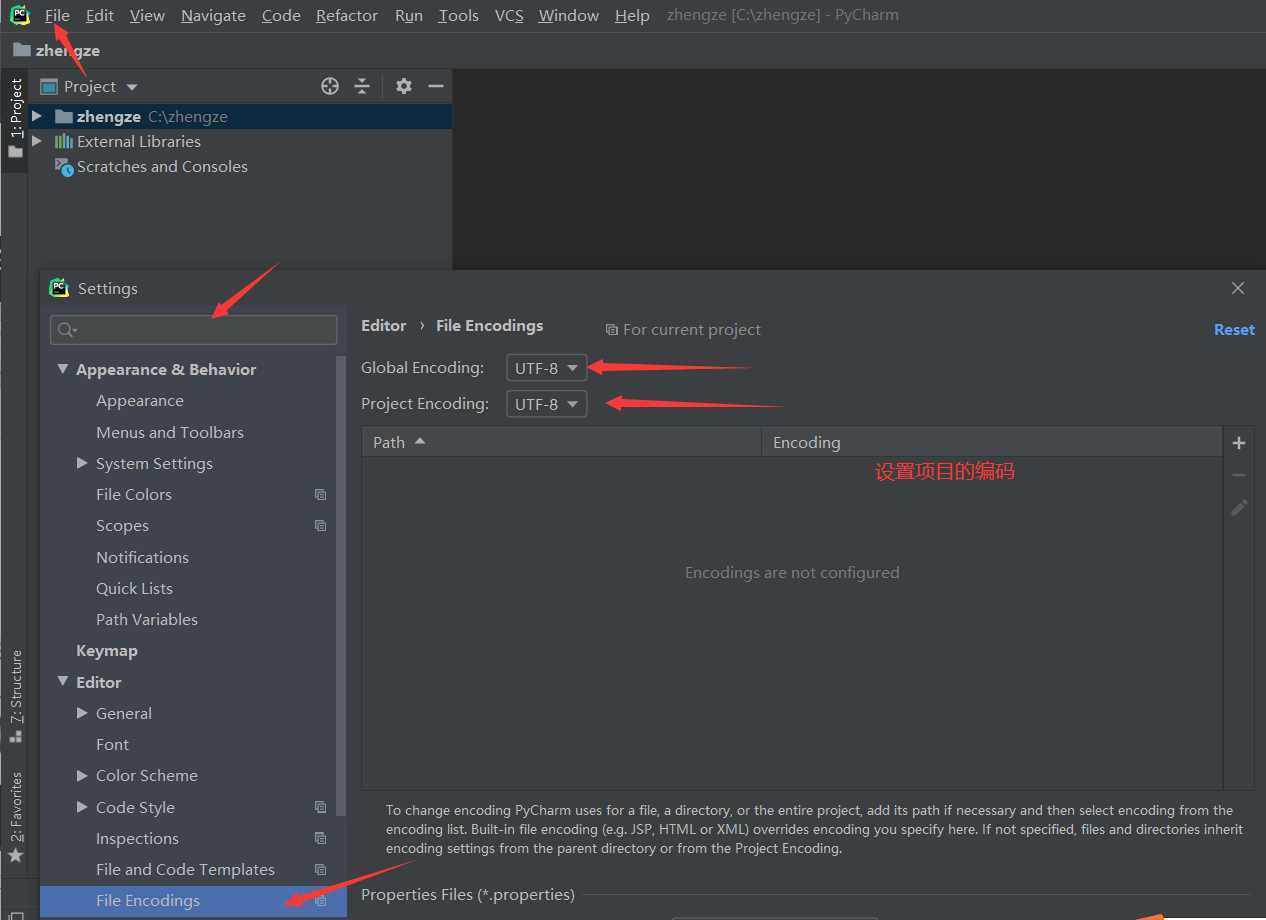Screen dimensions: 1266x920
Task: Close the Settings dialog
Action: tap(1238, 288)
